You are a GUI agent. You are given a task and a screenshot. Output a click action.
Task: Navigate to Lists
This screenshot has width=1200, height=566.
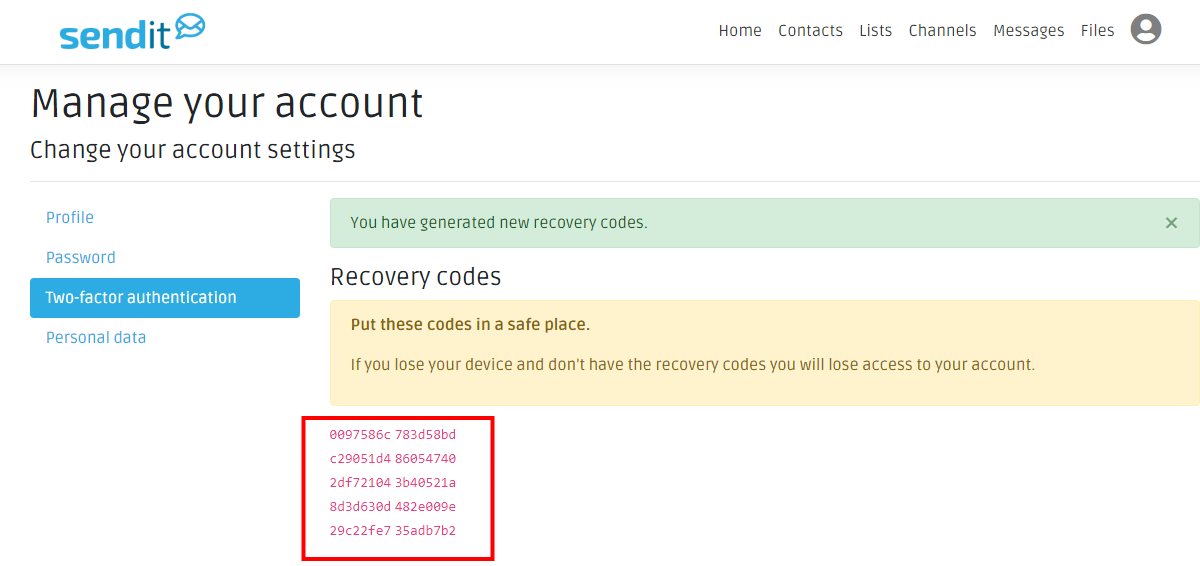pos(875,31)
